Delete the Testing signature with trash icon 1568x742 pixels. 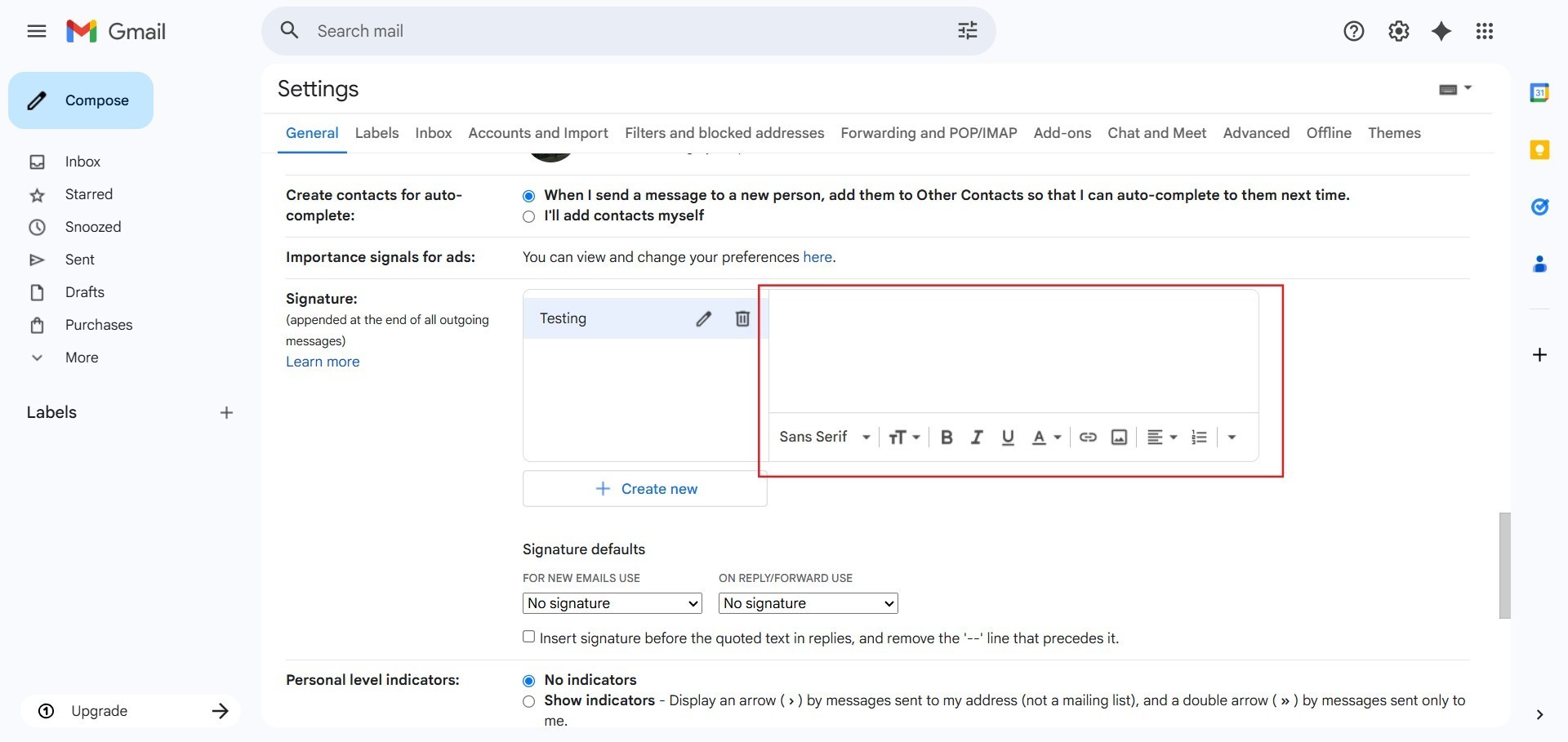pyautogui.click(x=742, y=319)
